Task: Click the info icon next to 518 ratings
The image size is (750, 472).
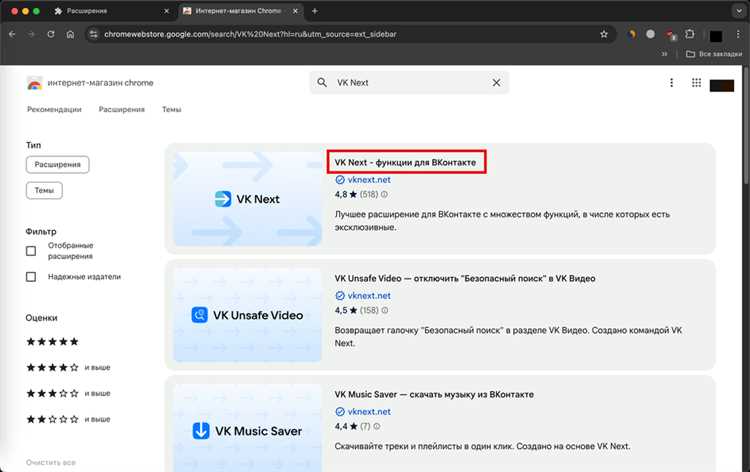Action: tap(384, 194)
